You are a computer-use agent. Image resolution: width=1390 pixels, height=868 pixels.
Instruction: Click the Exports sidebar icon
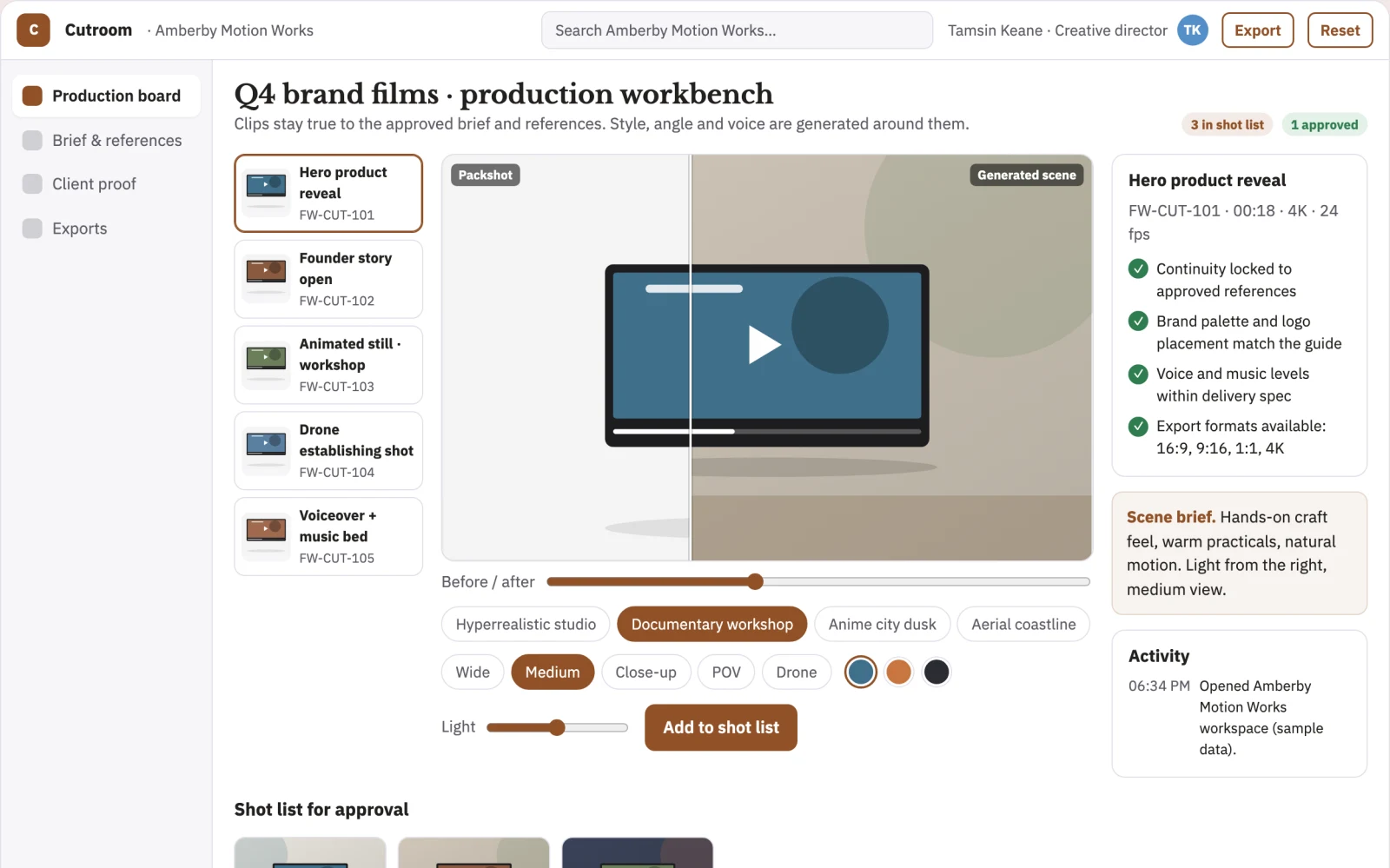click(x=32, y=228)
